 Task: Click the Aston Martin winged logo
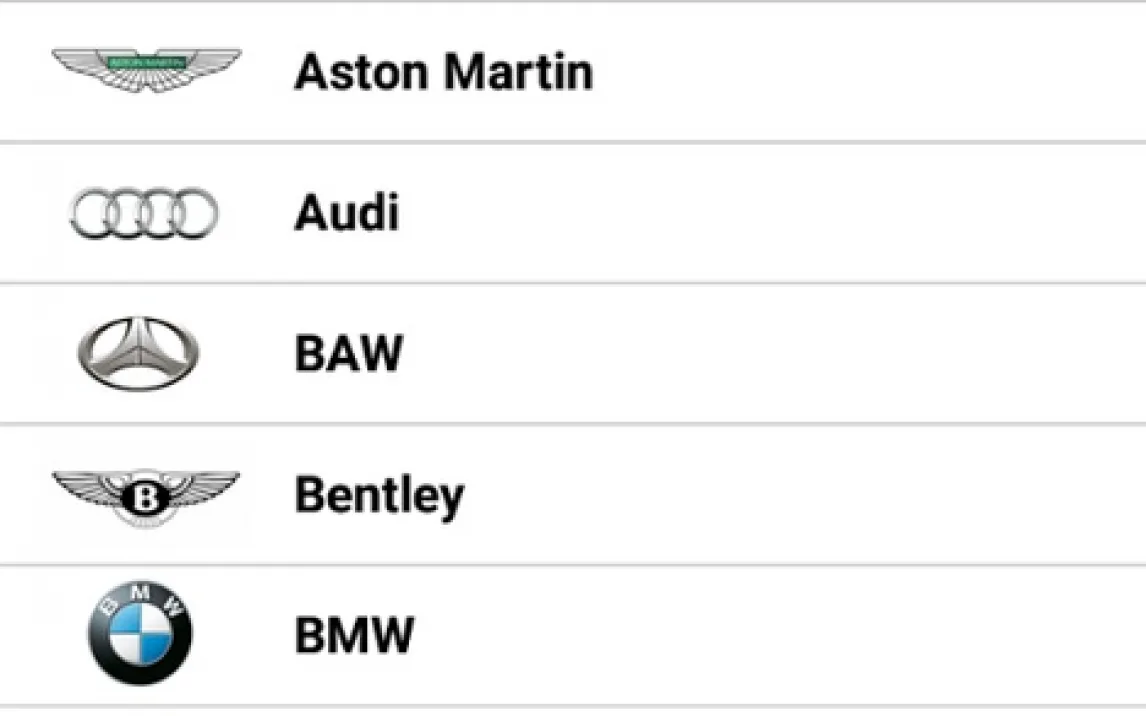pos(146,70)
